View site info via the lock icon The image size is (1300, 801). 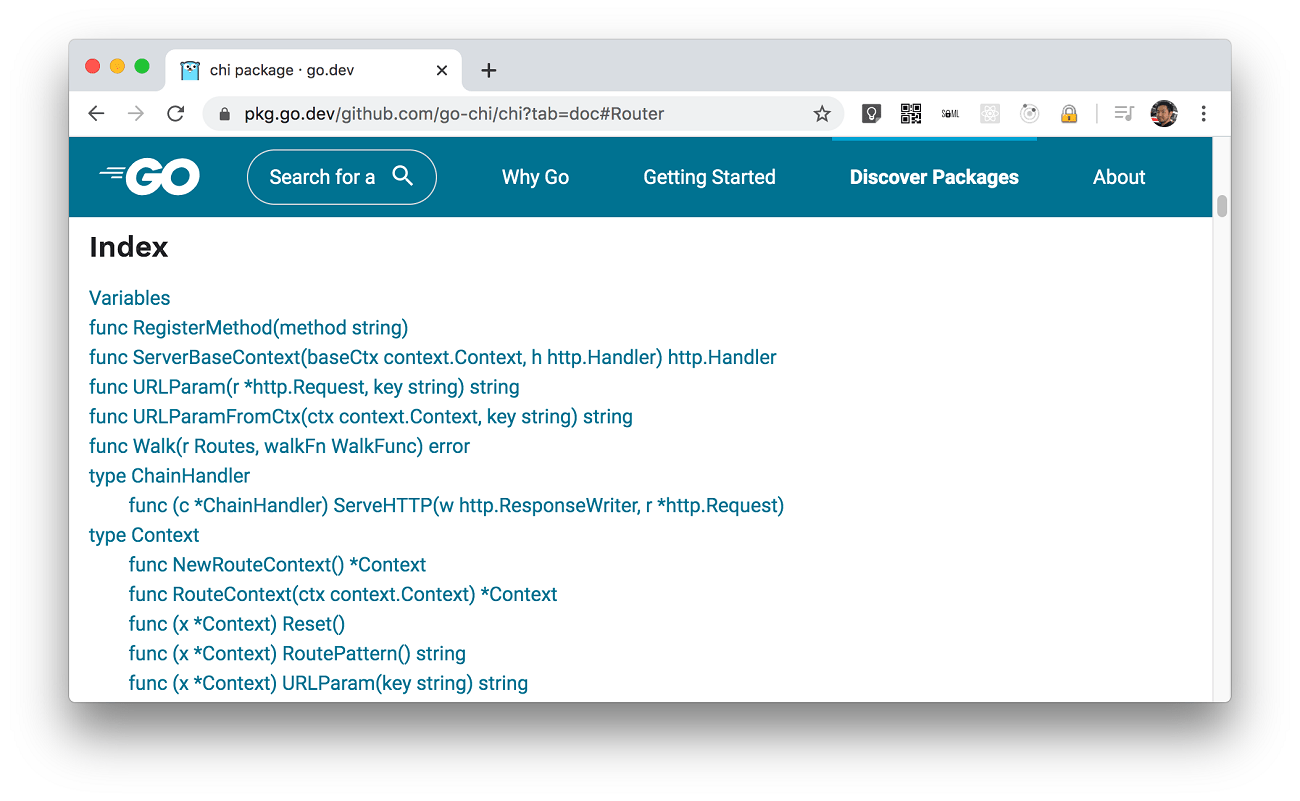click(224, 114)
